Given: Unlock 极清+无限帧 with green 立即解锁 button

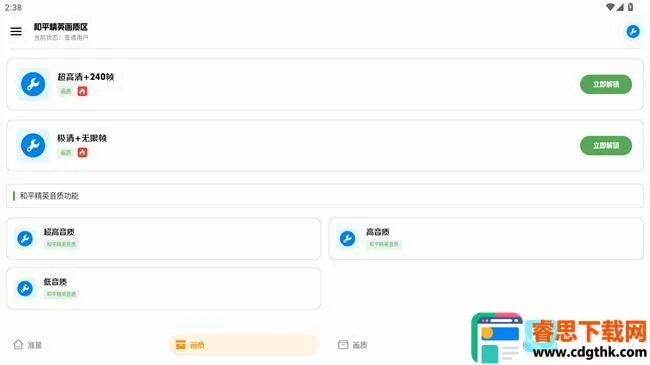Looking at the screenshot, I should pos(606,146).
